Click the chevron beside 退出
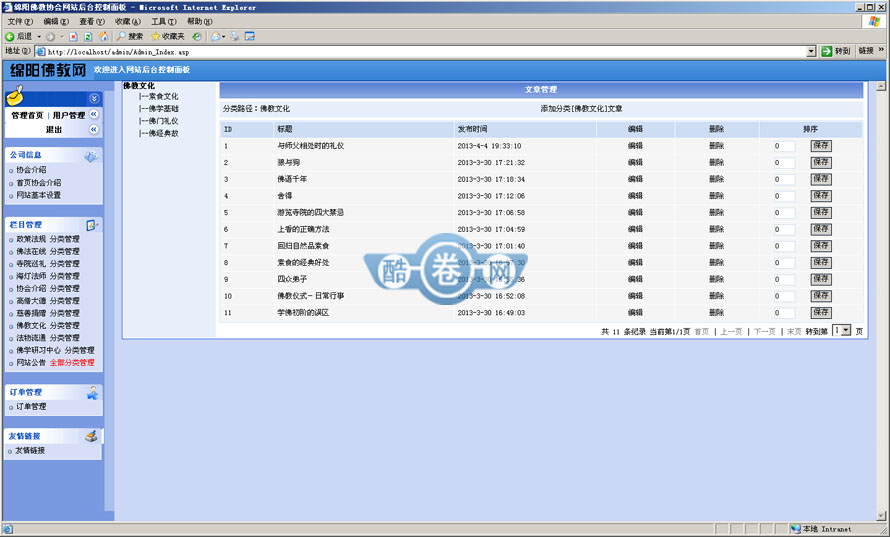890x537 pixels. tap(94, 129)
